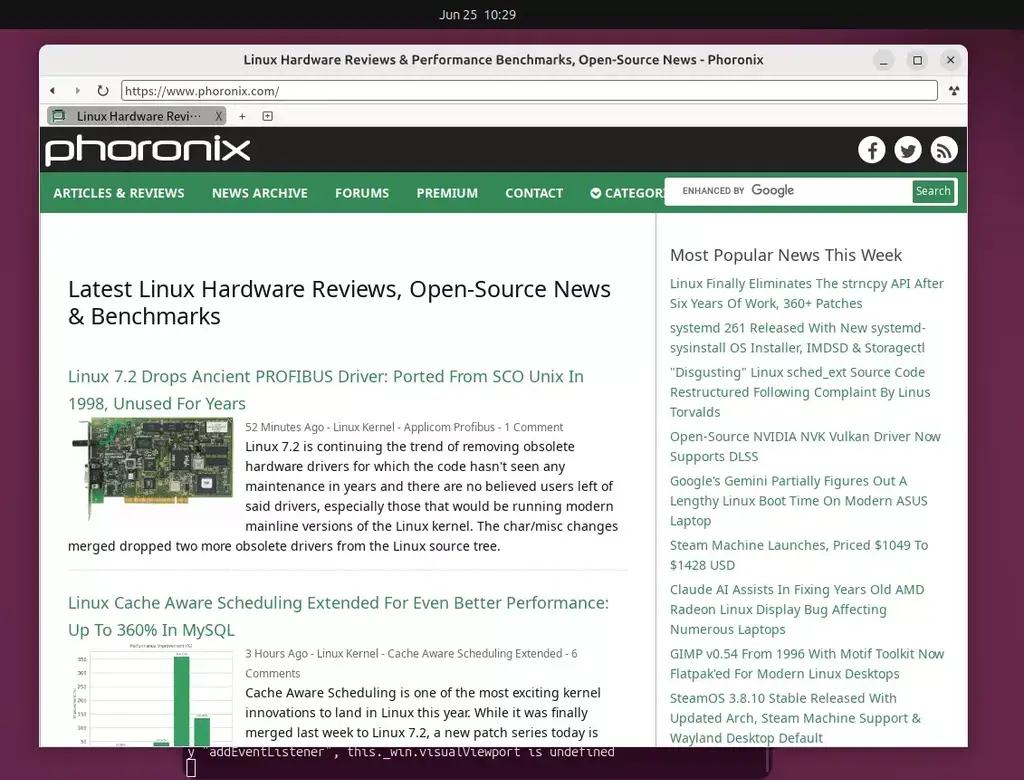Screen dimensions: 1024x780
Task: Select the Linux Hardware Reviews tab
Action: pos(138,116)
